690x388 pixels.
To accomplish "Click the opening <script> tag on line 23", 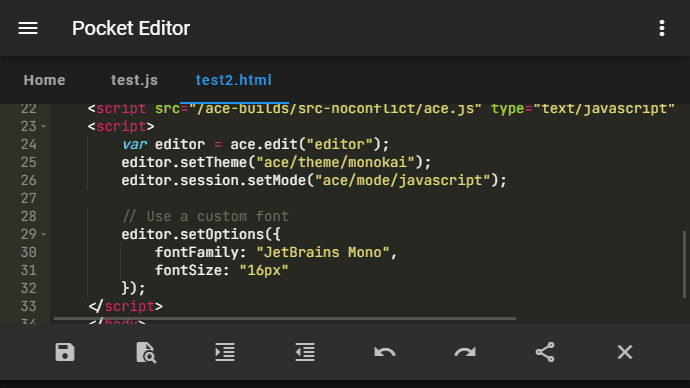I will pyautogui.click(x=121, y=127).
